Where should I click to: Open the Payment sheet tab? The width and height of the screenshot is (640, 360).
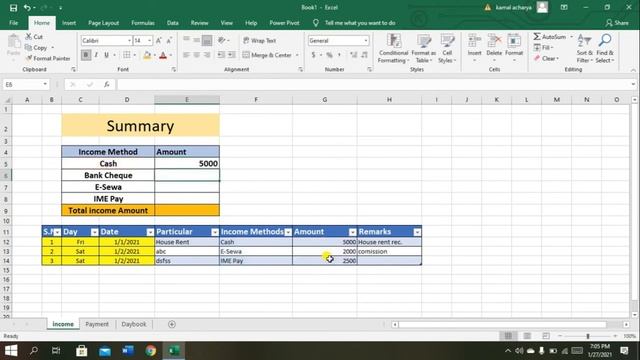click(97, 324)
